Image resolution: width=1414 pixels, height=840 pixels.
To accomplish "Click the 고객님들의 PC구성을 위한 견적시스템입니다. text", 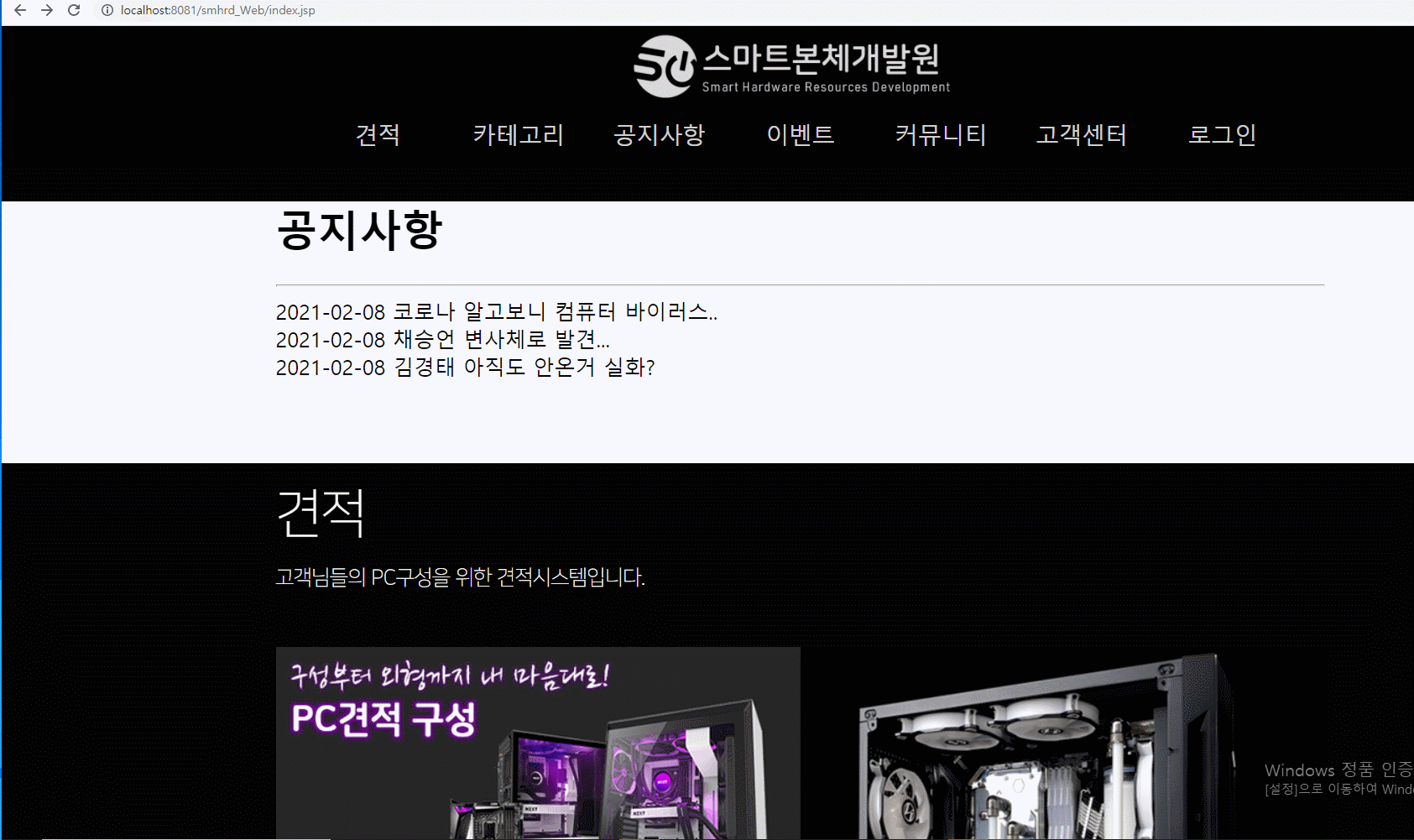I will coord(461,577).
